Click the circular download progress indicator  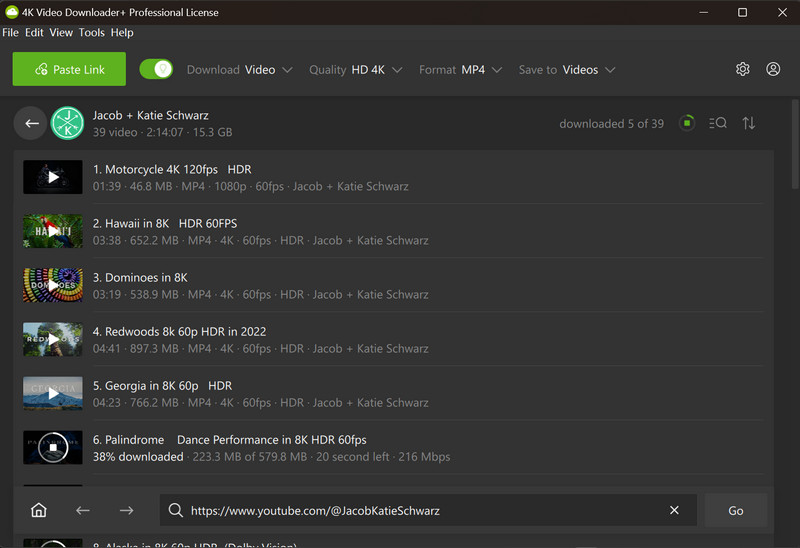coord(687,123)
